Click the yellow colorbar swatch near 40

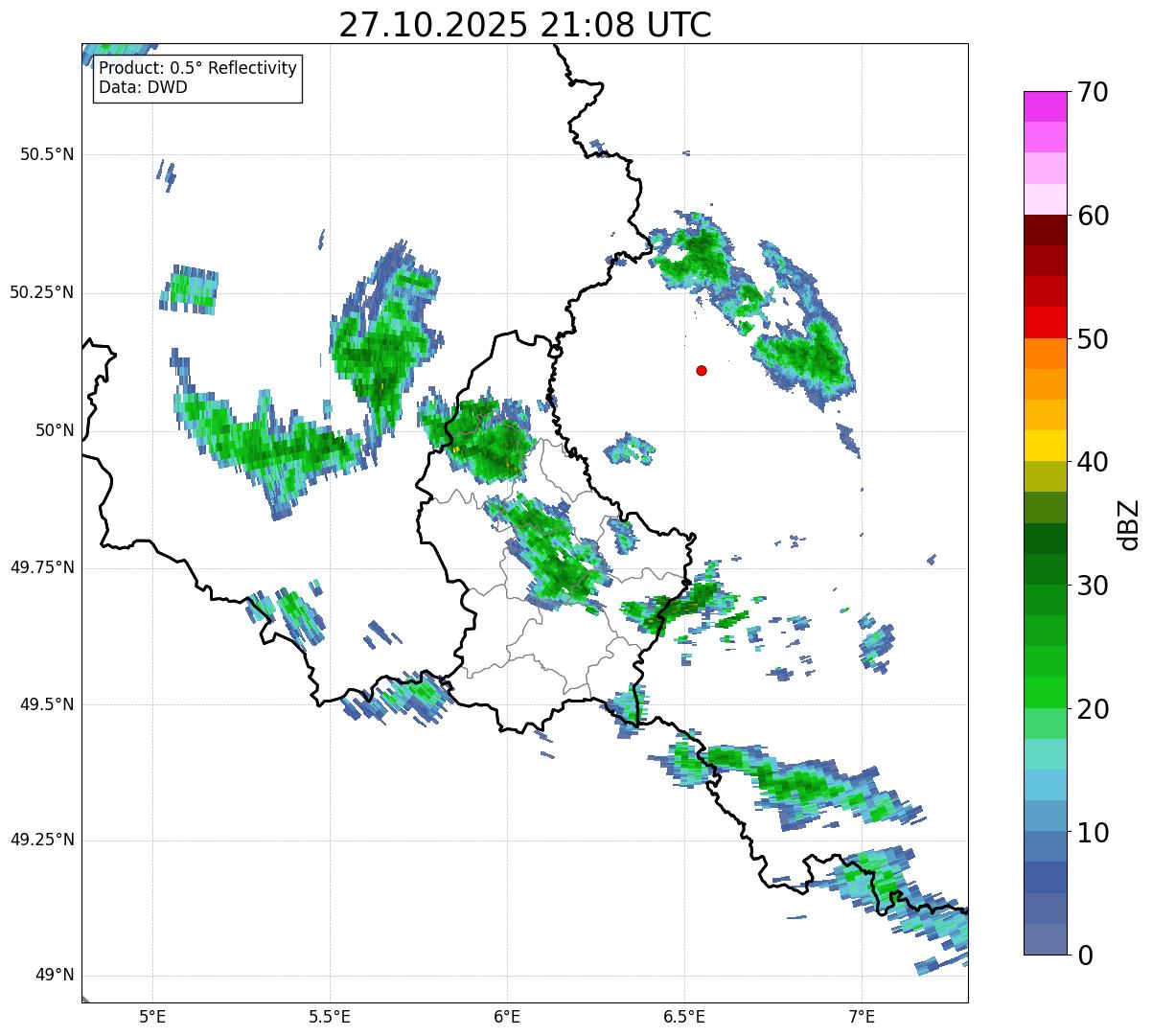pyautogui.click(x=1045, y=446)
